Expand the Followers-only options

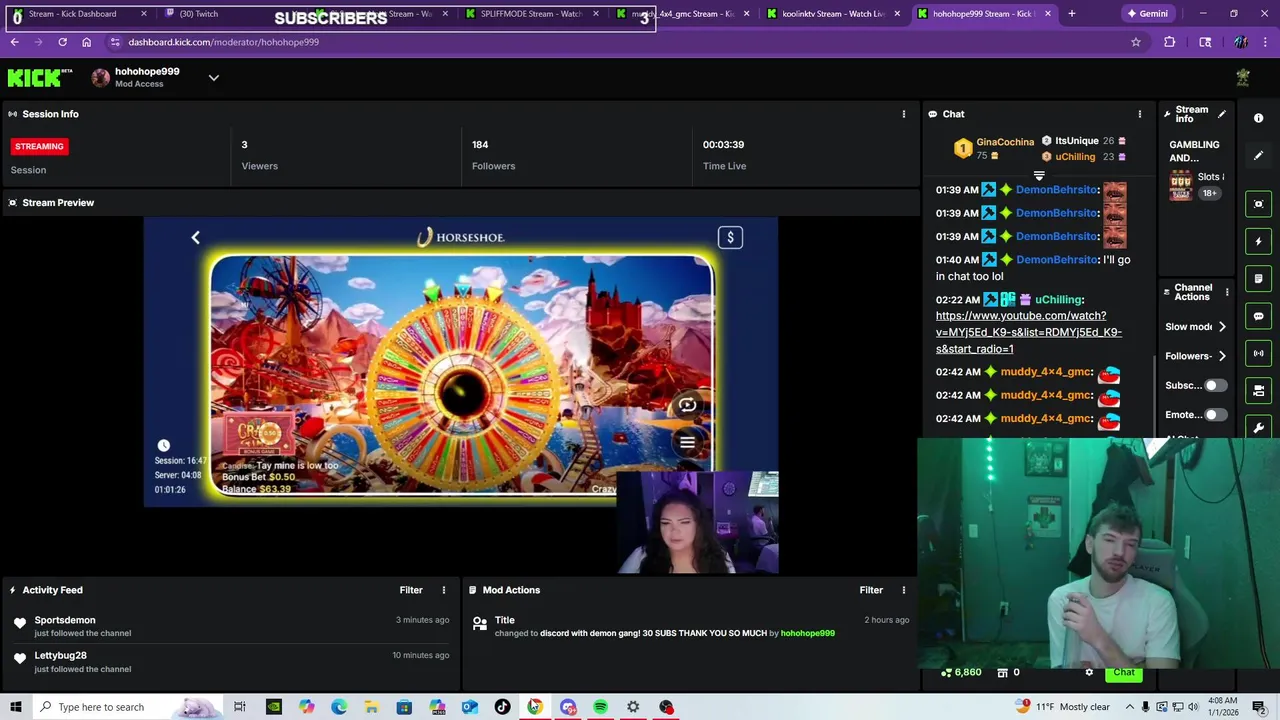(x=1222, y=356)
